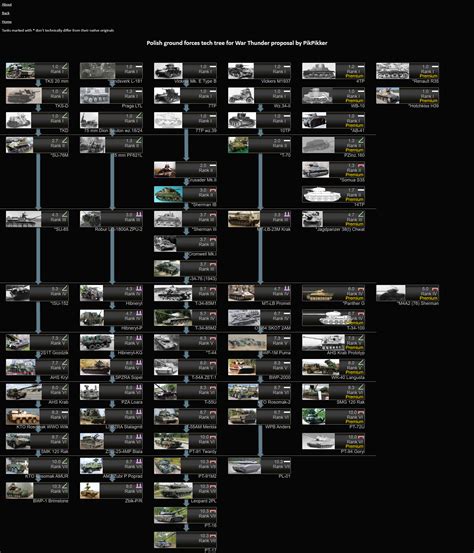The height and width of the screenshot is (553, 474).
Task: Select the Hibneryt anti-air card
Action: pos(111,293)
